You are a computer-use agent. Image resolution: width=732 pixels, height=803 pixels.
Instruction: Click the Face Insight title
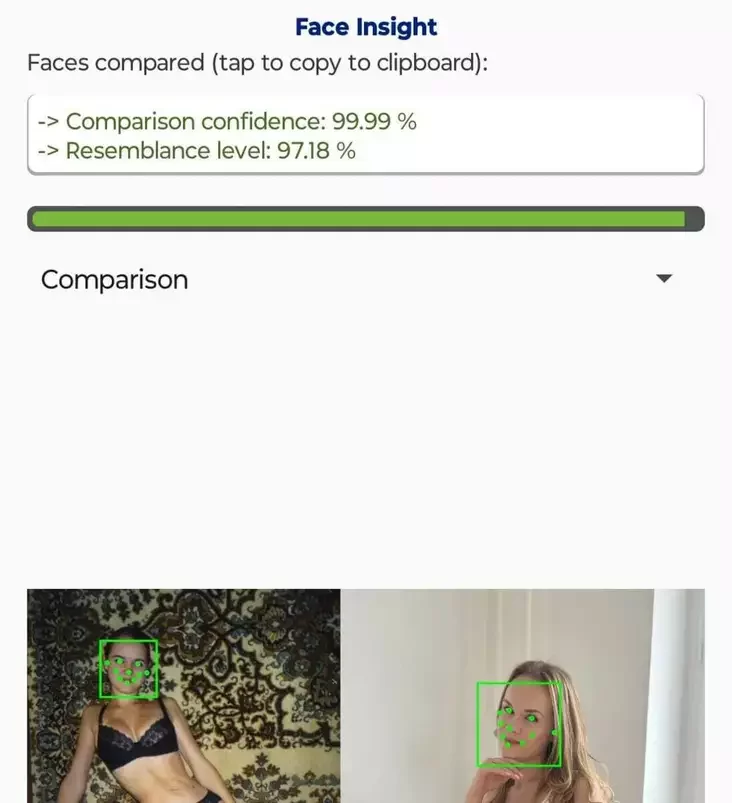366,27
